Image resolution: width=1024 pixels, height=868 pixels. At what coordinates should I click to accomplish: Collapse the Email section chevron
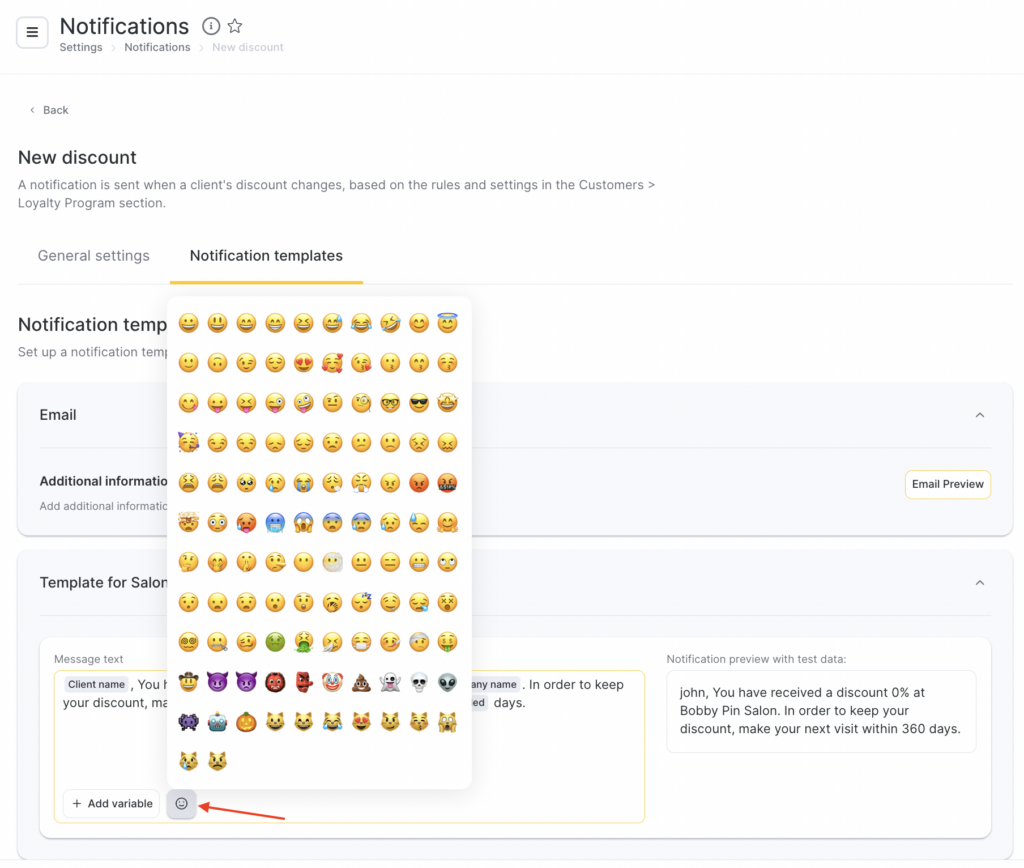tap(980, 415)
